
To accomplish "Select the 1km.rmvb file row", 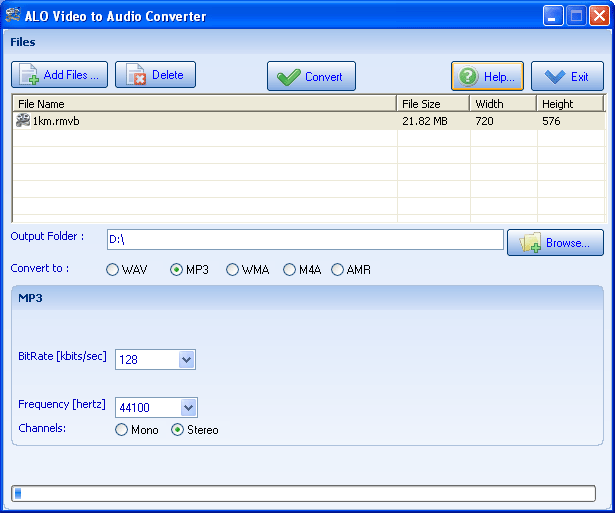I will coord(309,121).
